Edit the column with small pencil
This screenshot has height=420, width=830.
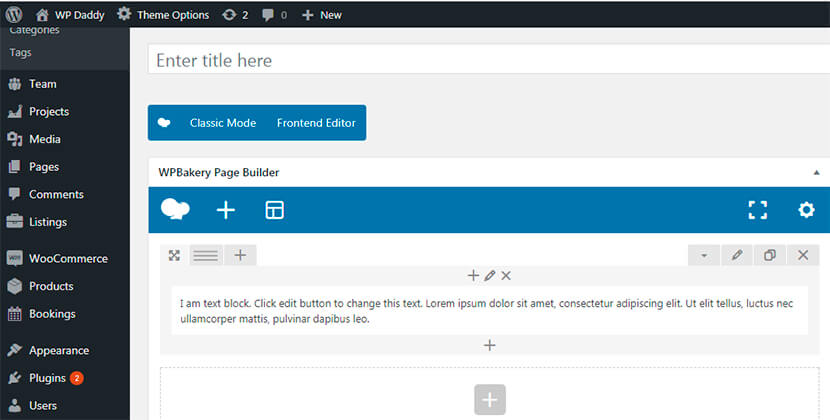pyautogui.click(x=490, y=275)
